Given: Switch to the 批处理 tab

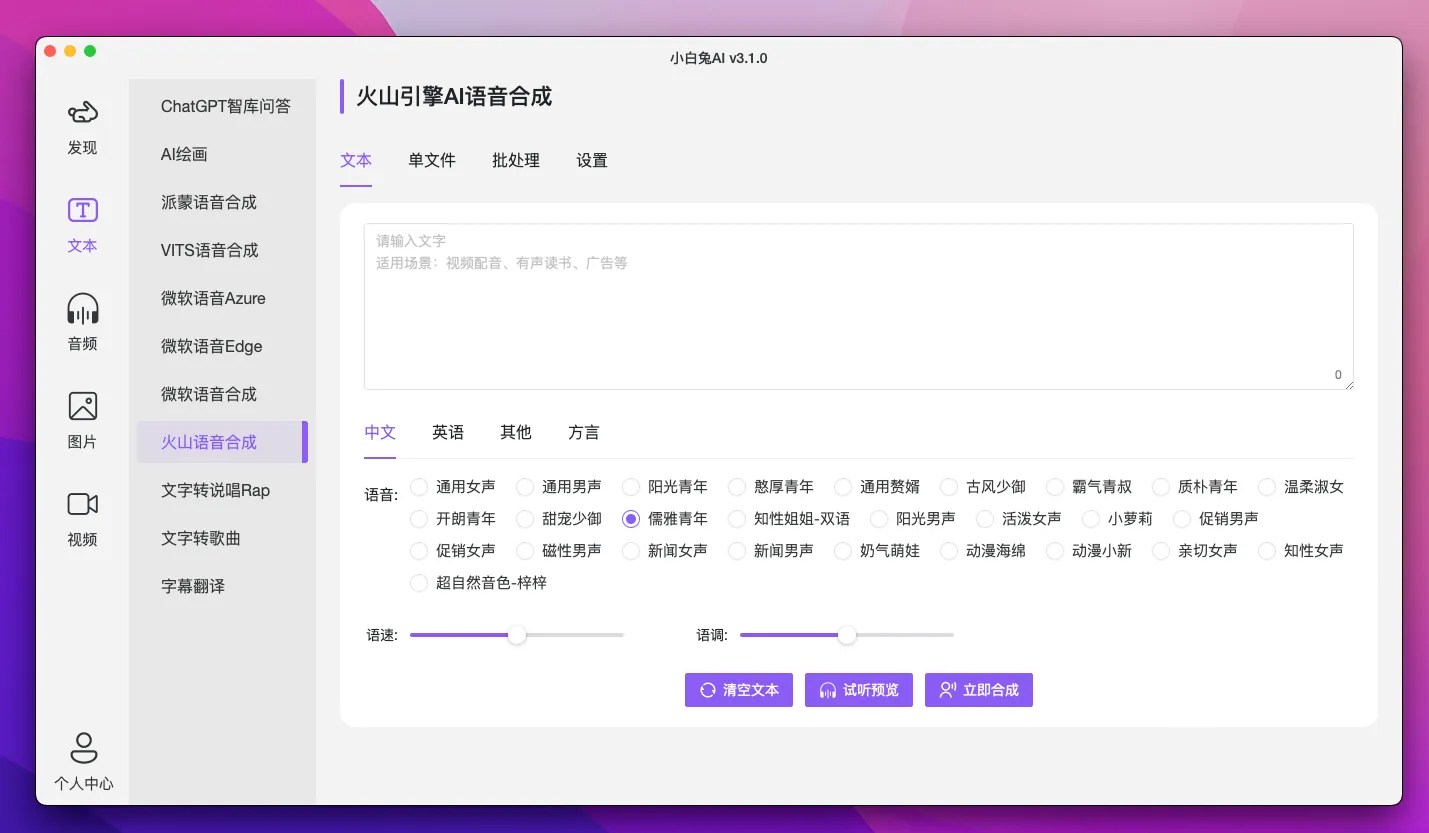Looking at the screenshot, I should (516, 160).
